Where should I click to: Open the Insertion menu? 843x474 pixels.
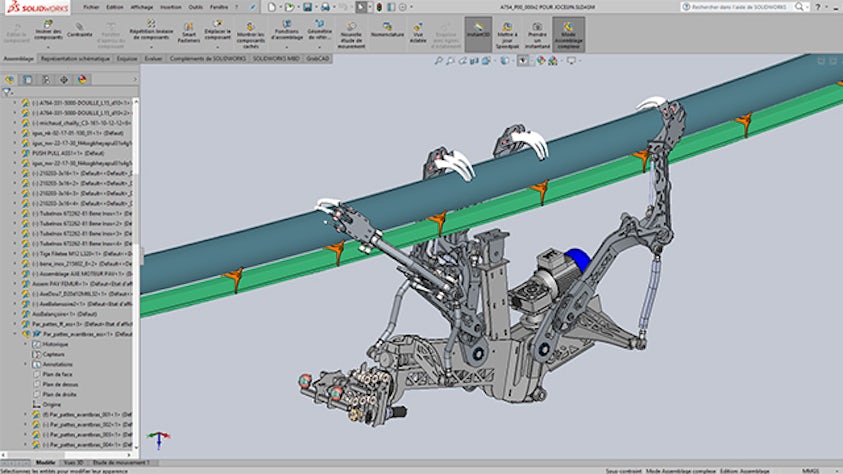(170, 8)
